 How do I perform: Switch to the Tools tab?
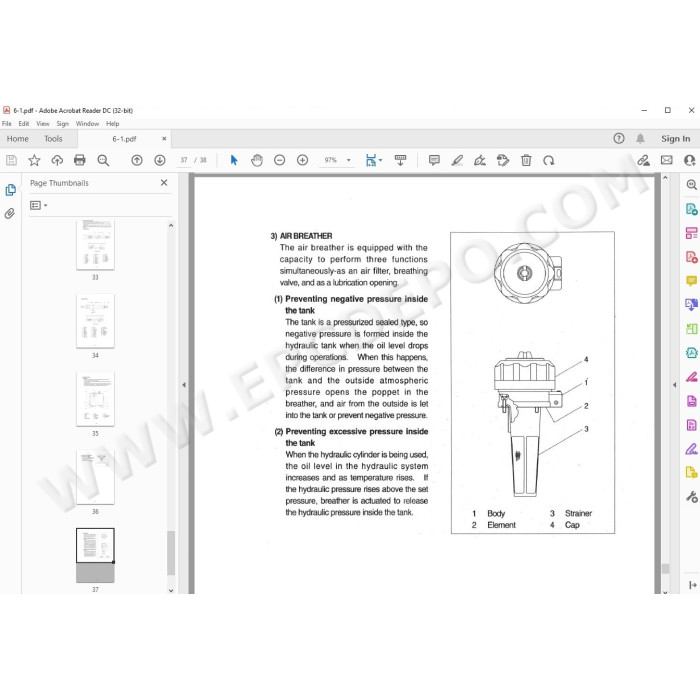click(x=53, y=139)
